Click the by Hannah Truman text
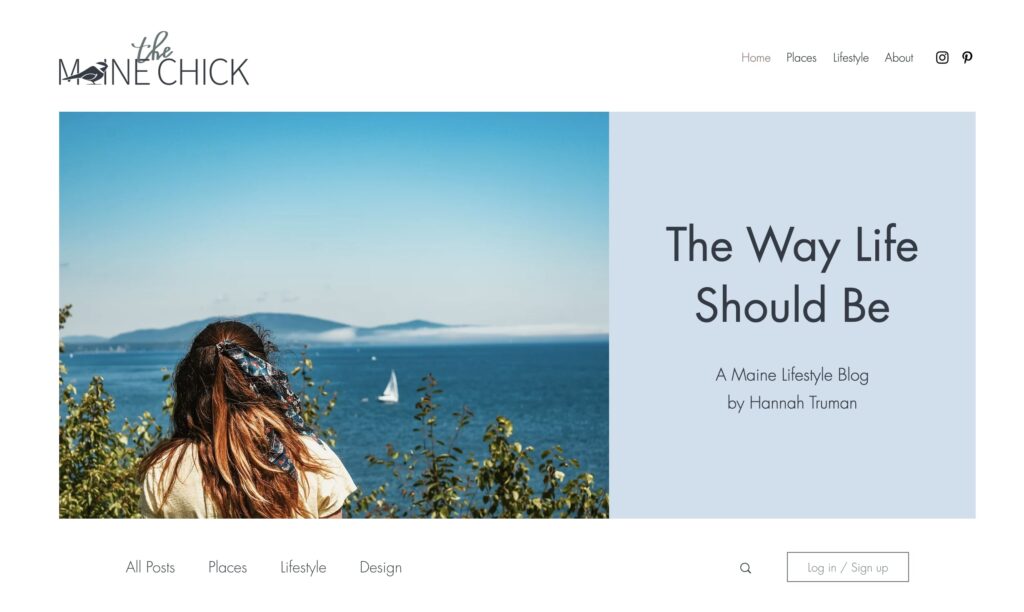The image size is (1024, 612). [792, 403]
